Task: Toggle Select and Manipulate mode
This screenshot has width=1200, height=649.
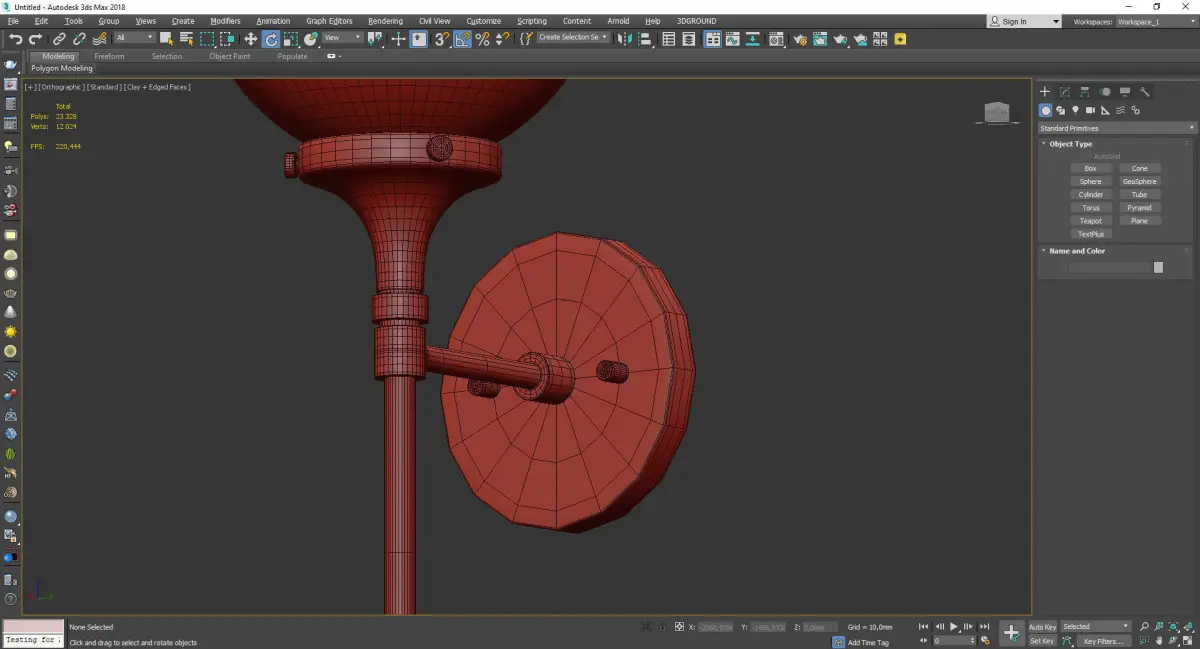Action: pos(398,39)
